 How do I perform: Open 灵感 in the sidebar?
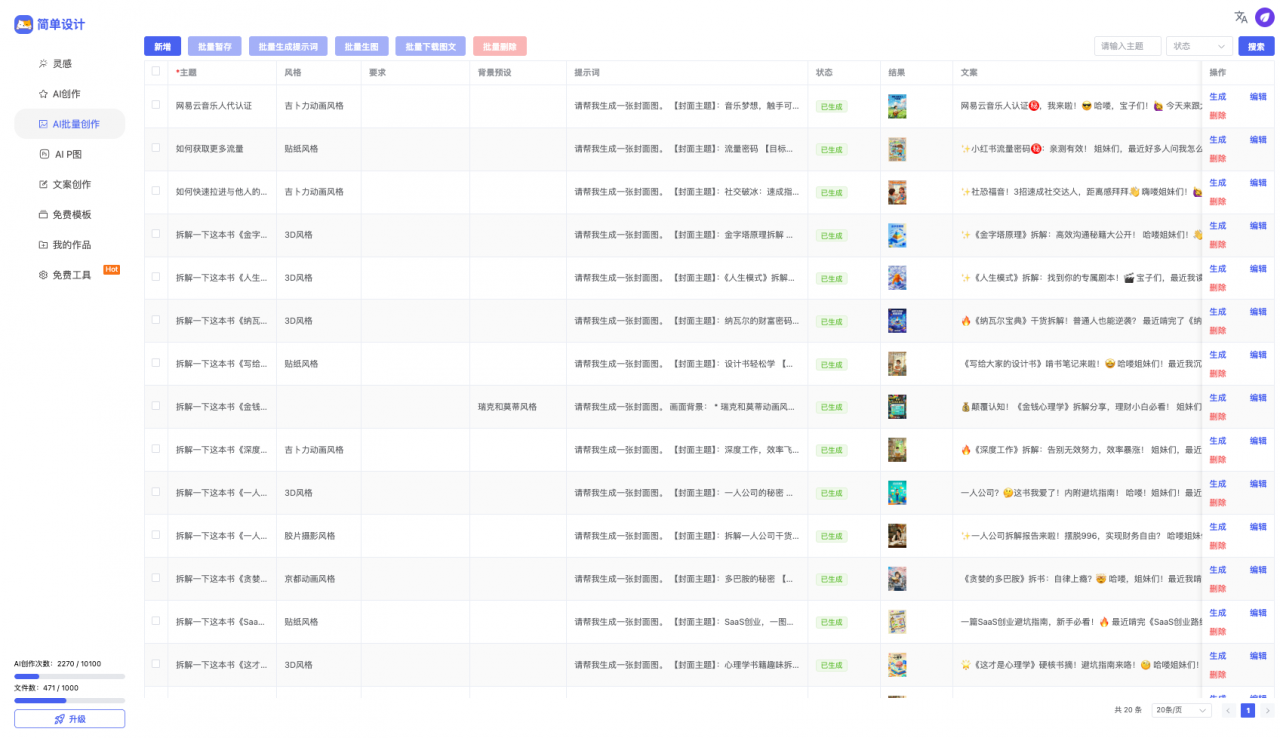coord(62,64)
